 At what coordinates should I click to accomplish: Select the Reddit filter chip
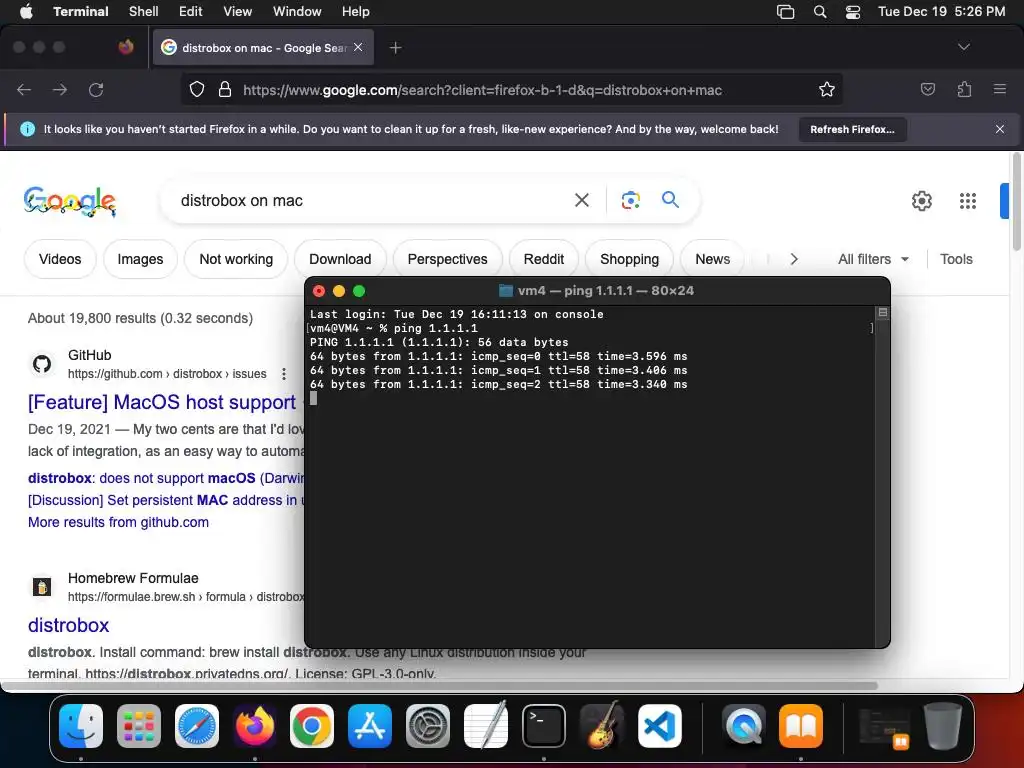click(544, 259)
